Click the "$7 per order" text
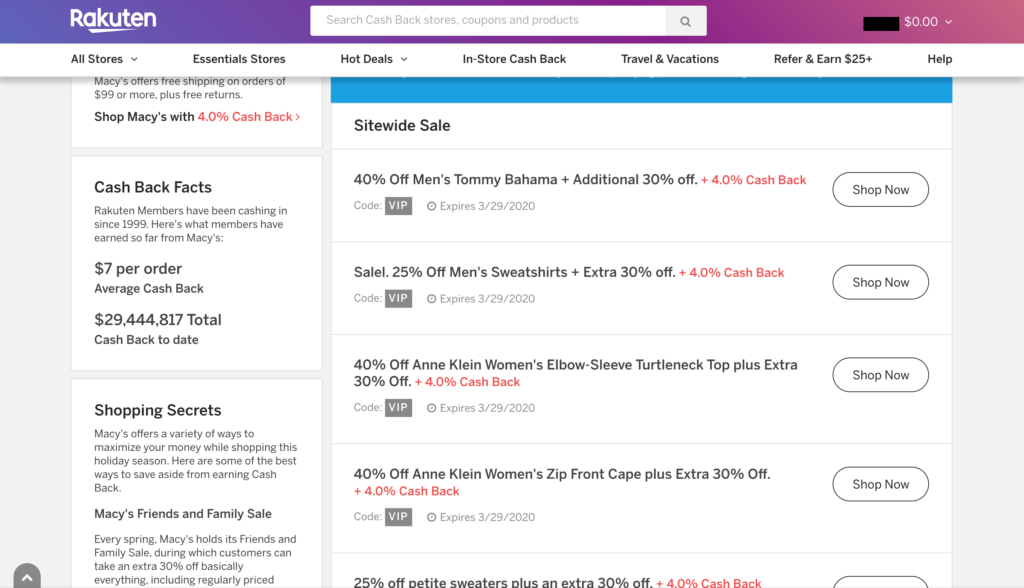The width and height of the screenshot is (1024, 588). pyautogui.click(x=138, y=269)
